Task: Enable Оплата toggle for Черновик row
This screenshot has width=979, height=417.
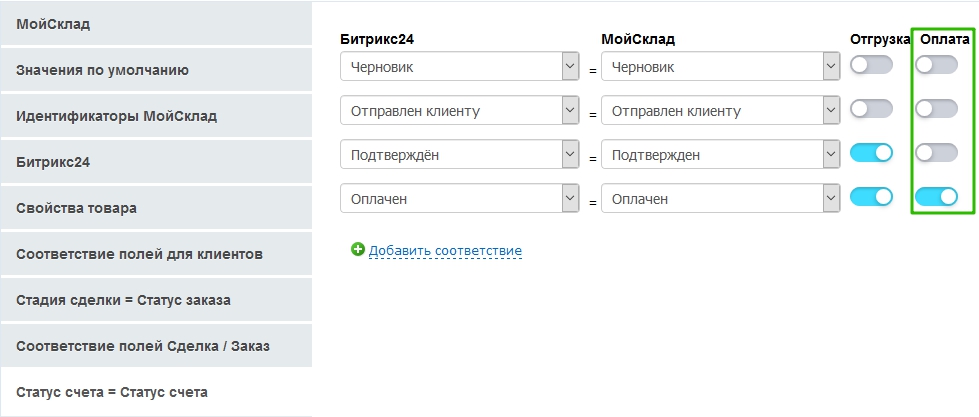Action: 936,65
